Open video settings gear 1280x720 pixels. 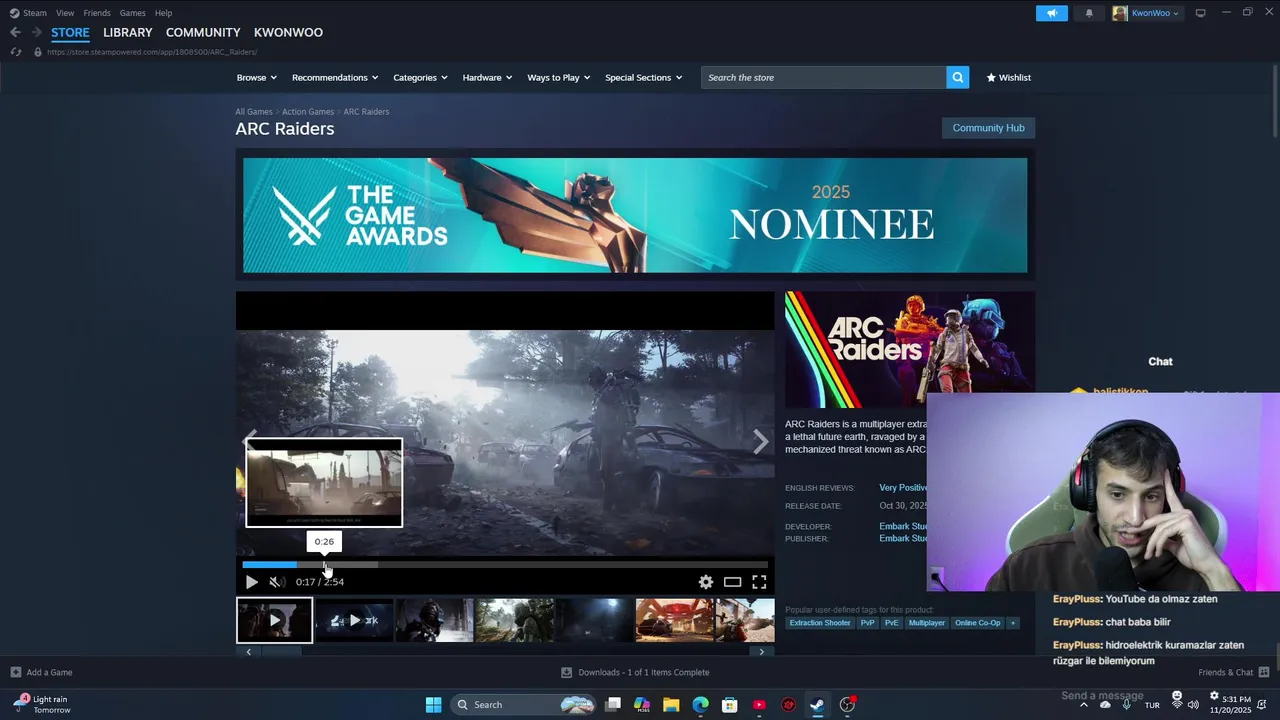click(706, 582)
